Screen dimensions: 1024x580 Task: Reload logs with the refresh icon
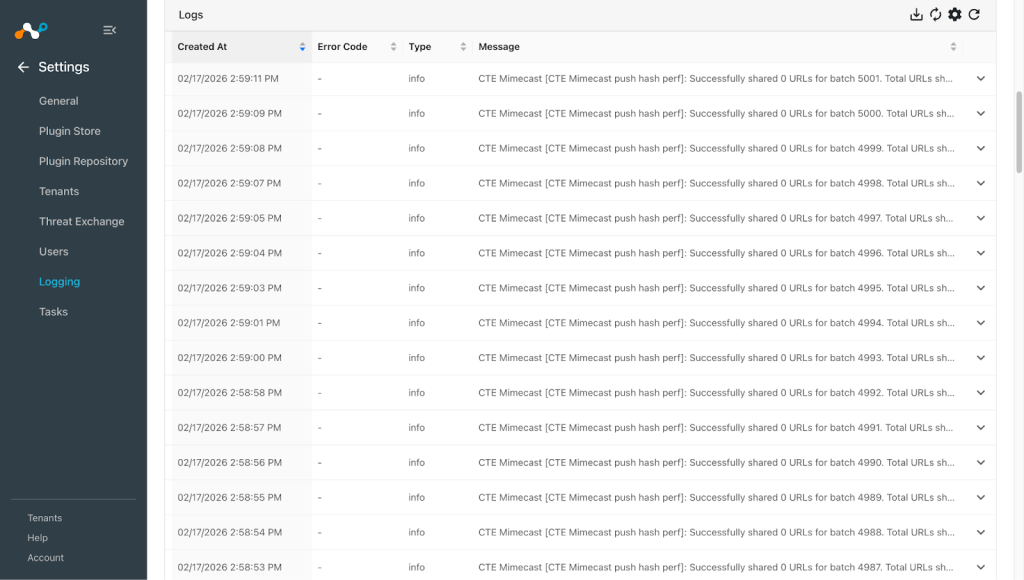(x=974, y=14)
